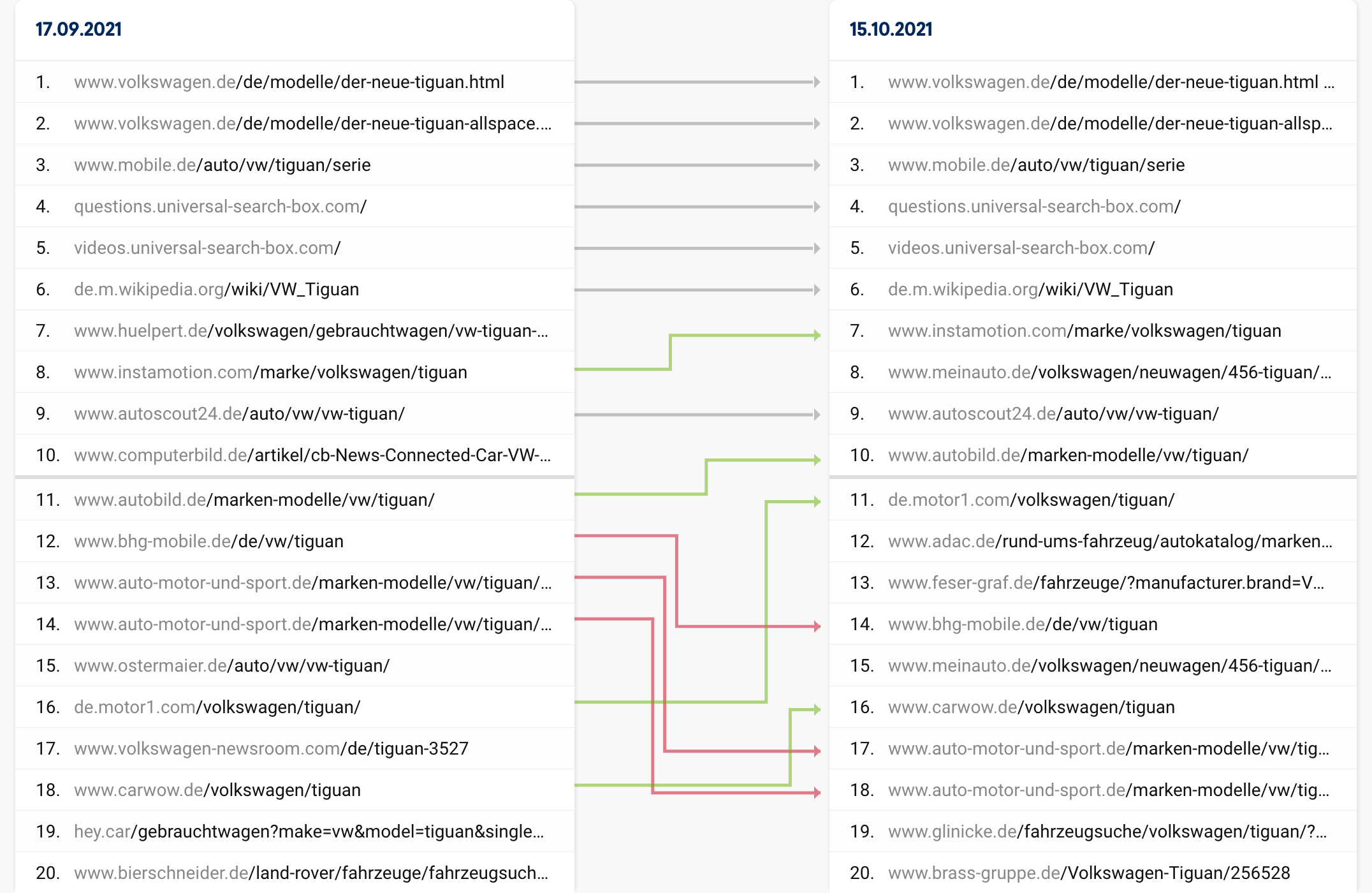Click the adac.de autokatalog link
The width and height of the screenshot is (1372, 893).
coord(1109,542)
